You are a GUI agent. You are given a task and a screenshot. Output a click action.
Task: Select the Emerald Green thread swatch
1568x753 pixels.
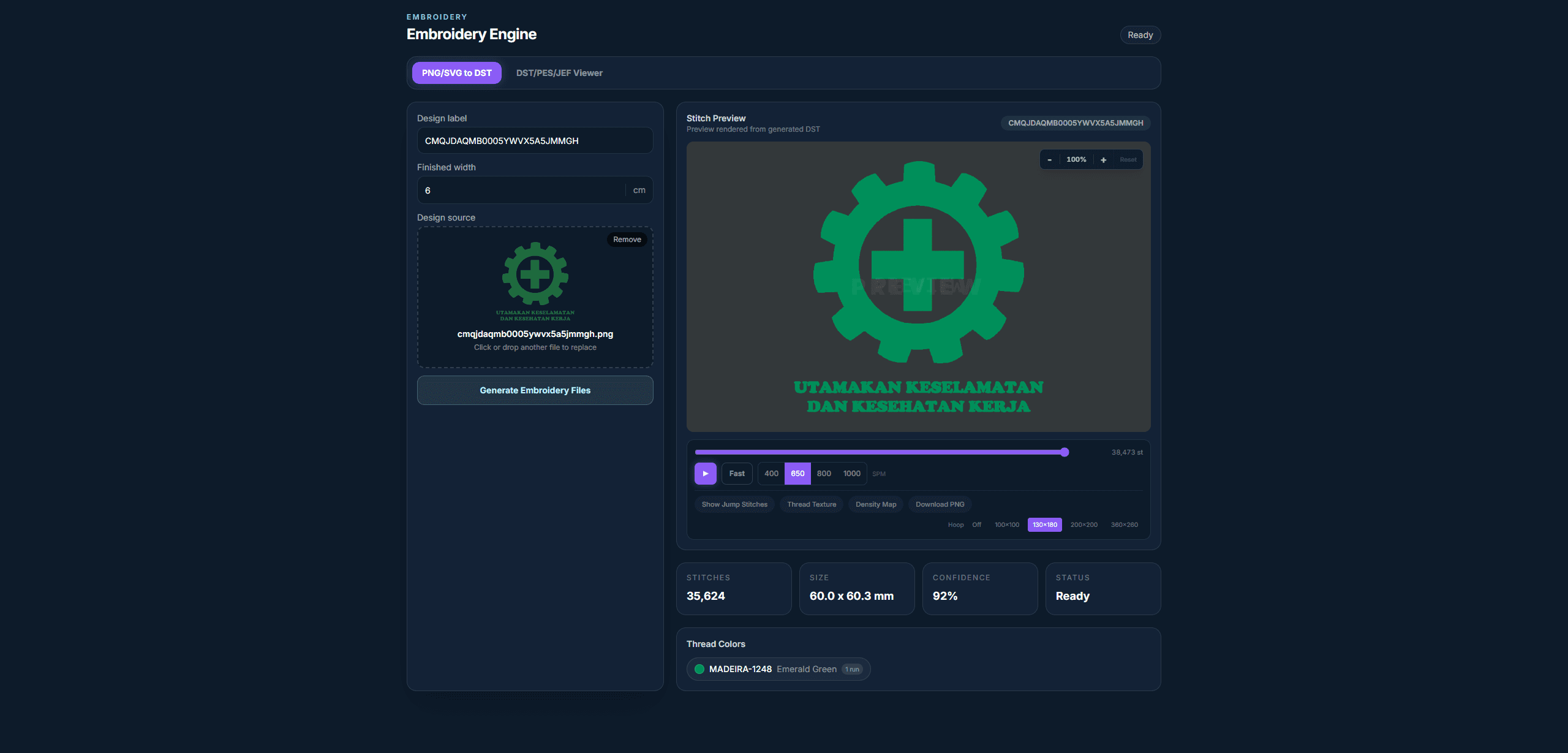pyautogui.click(x=699, y=669)
